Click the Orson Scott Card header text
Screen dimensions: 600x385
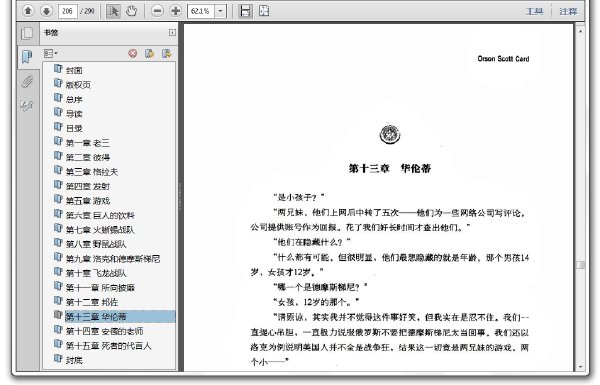[503, 59]
